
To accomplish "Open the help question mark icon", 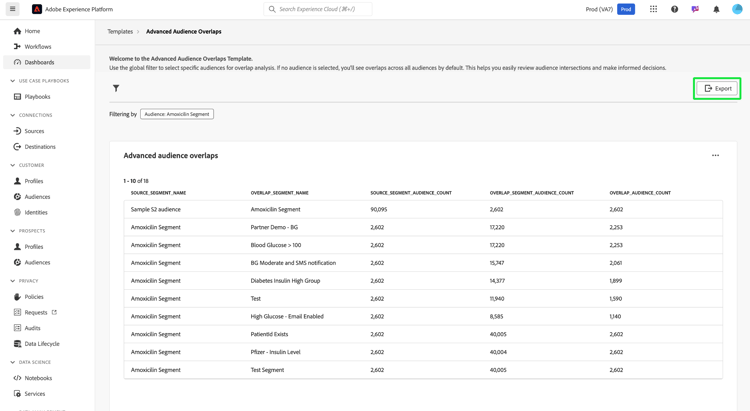I will tap(674, 9).
